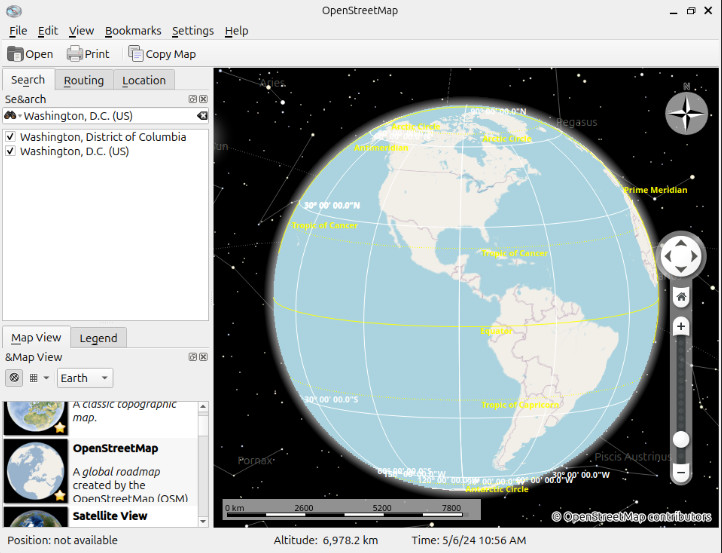The image size is (722, 553).
Task: Toggle Washington, D.C. (US) result checkbox
Action: pyautogui.click(x=10, y=151)
